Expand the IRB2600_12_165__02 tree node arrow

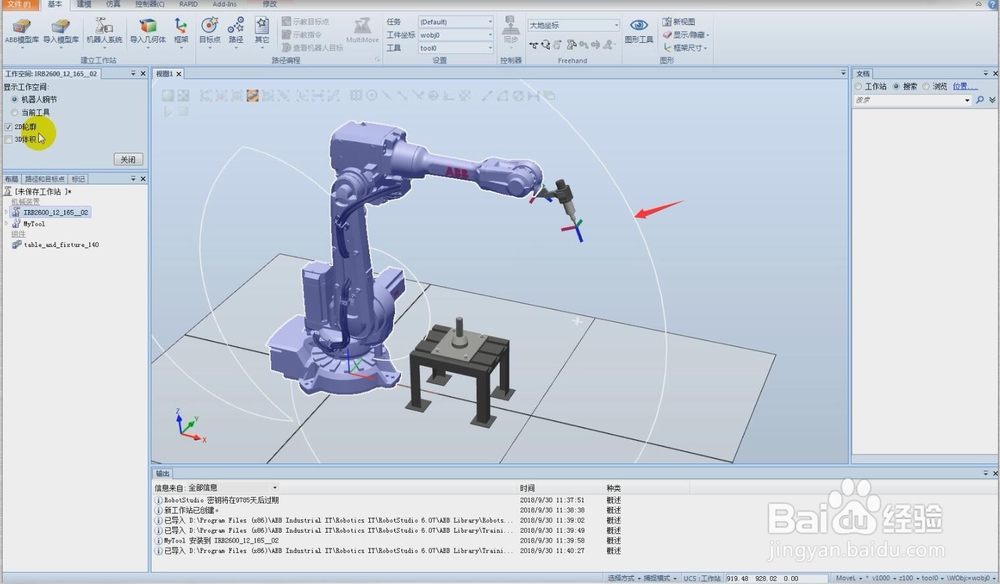pos(7,212)
